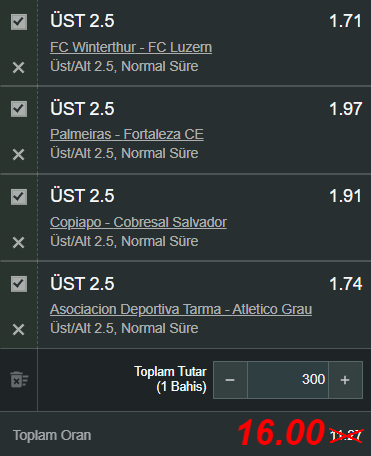Click the 1.71 odds value
This screenshot has width=371, height=456.
tap(345, 21)
